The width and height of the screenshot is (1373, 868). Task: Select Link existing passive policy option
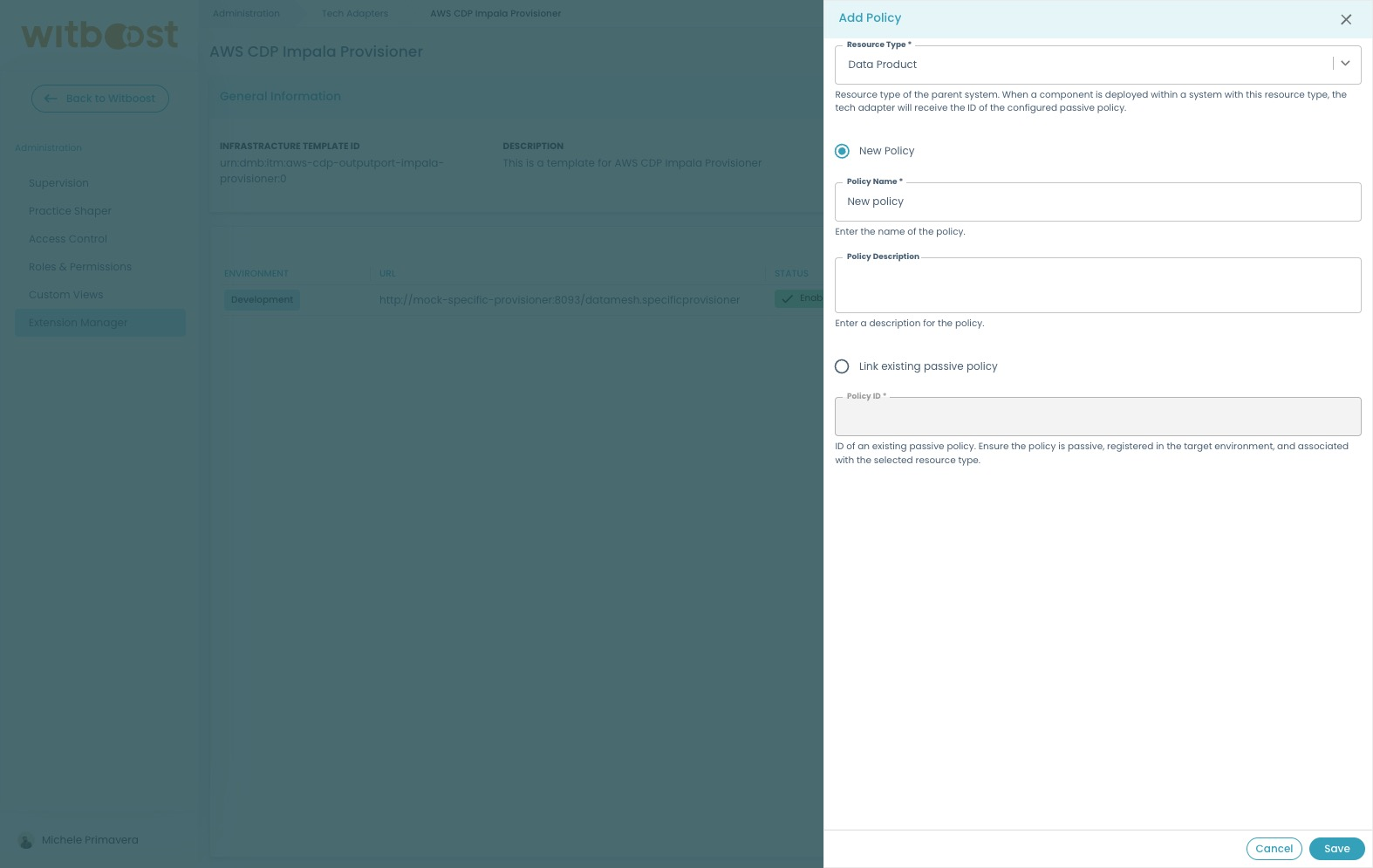(842, 366)
